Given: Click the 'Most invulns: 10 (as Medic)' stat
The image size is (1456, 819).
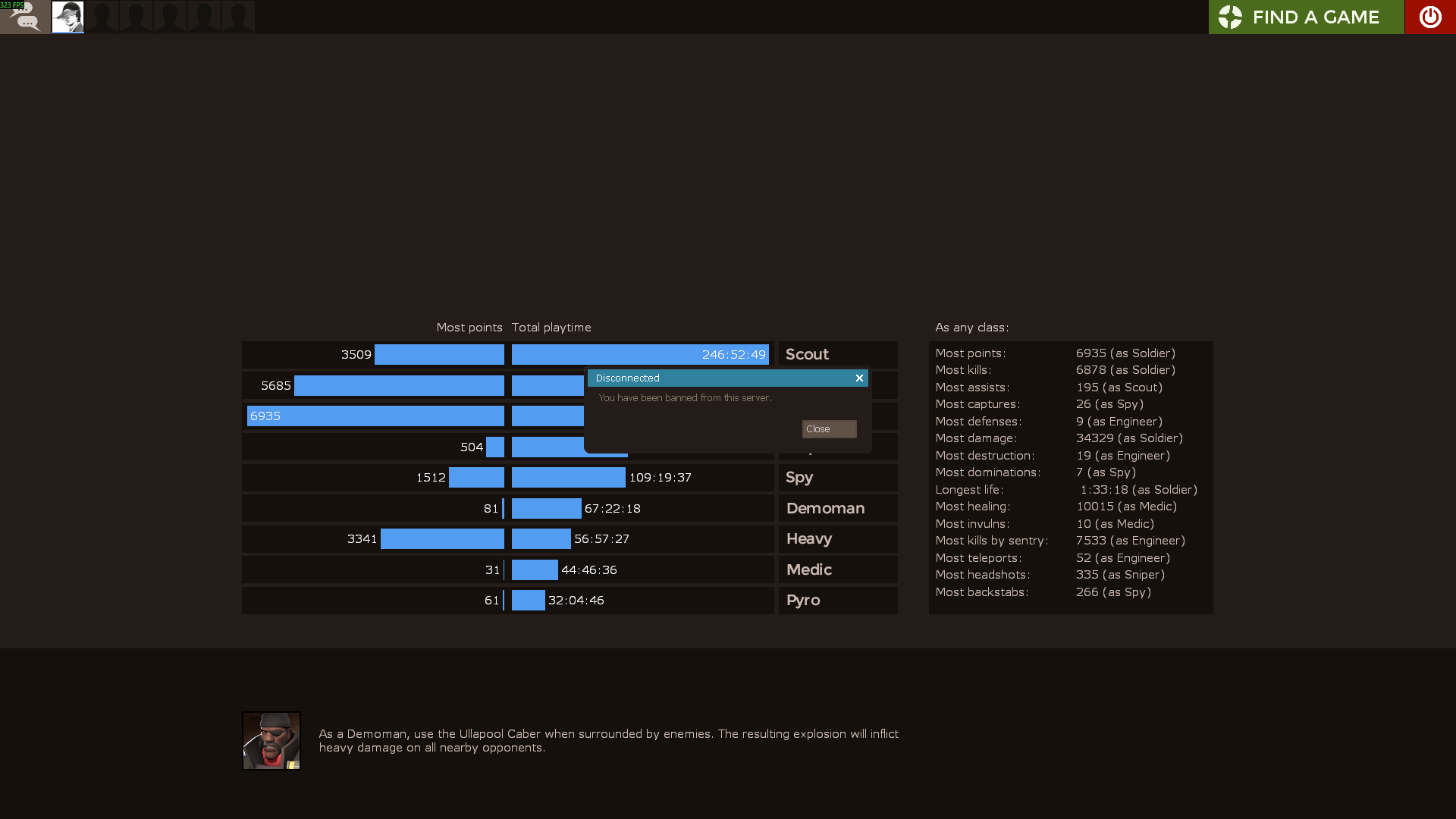Looking at the screenshot, I should pos(1045,524).
